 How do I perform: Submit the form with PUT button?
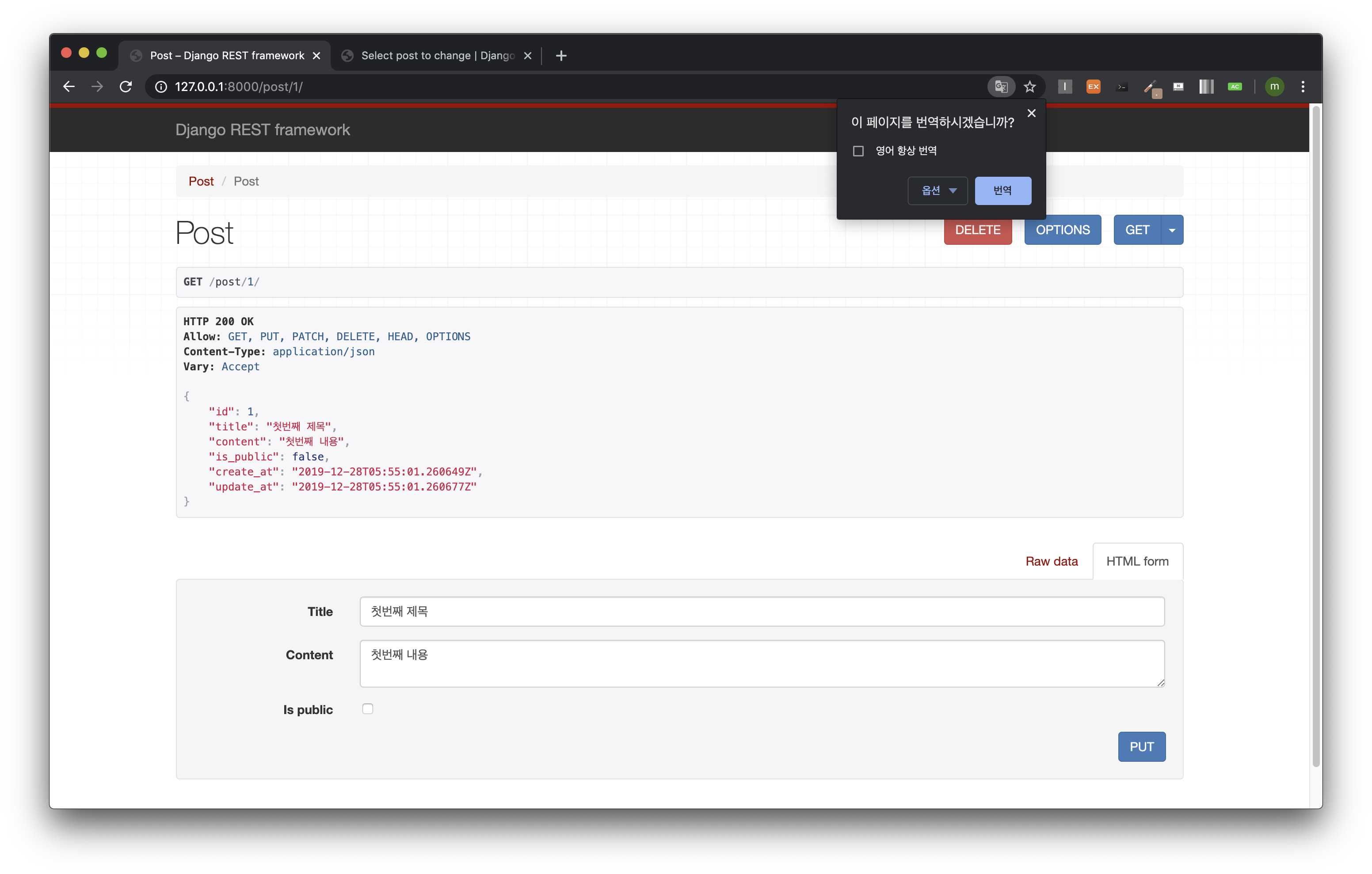coord(1141,746)
